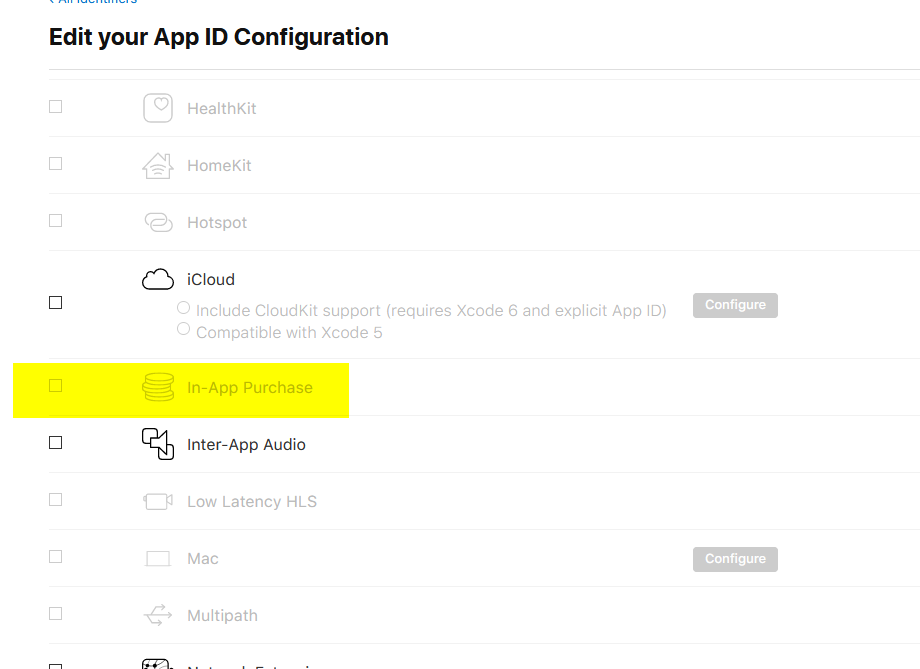Toggle the HealthKit checkbox
Screen dimensions: 920x669
(56, 106)
